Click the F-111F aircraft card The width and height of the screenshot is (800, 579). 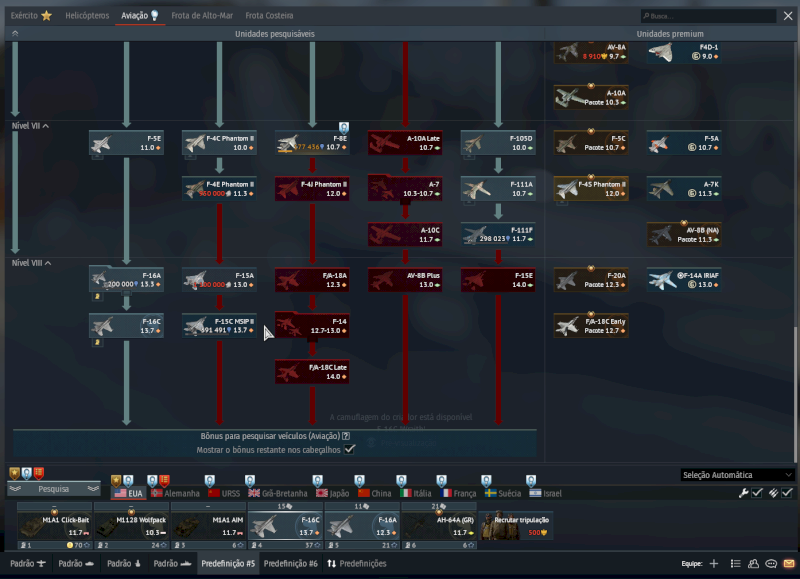pos(497,234)
